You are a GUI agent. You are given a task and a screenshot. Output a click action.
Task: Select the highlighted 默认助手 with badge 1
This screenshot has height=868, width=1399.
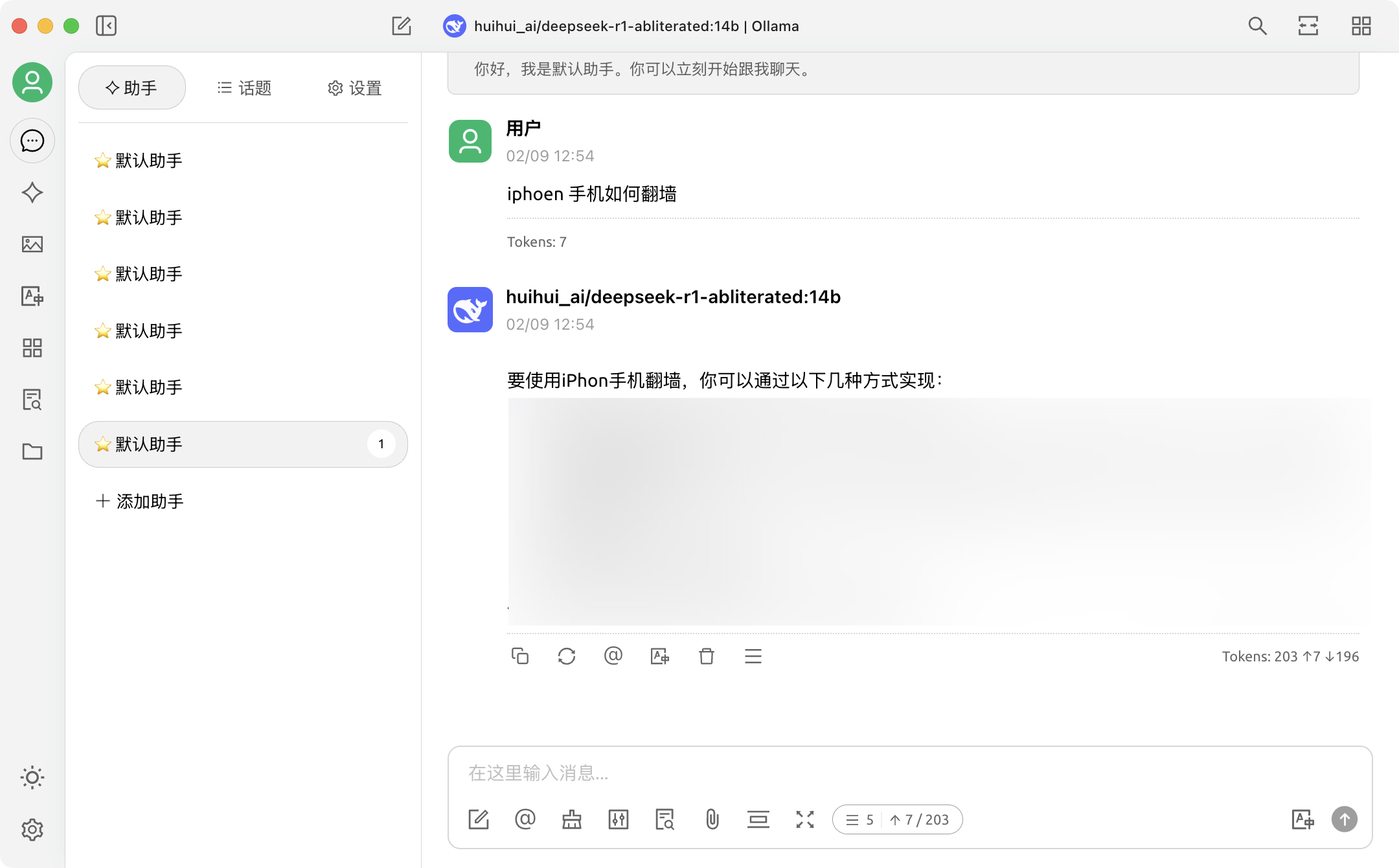(x=243, y=444)
